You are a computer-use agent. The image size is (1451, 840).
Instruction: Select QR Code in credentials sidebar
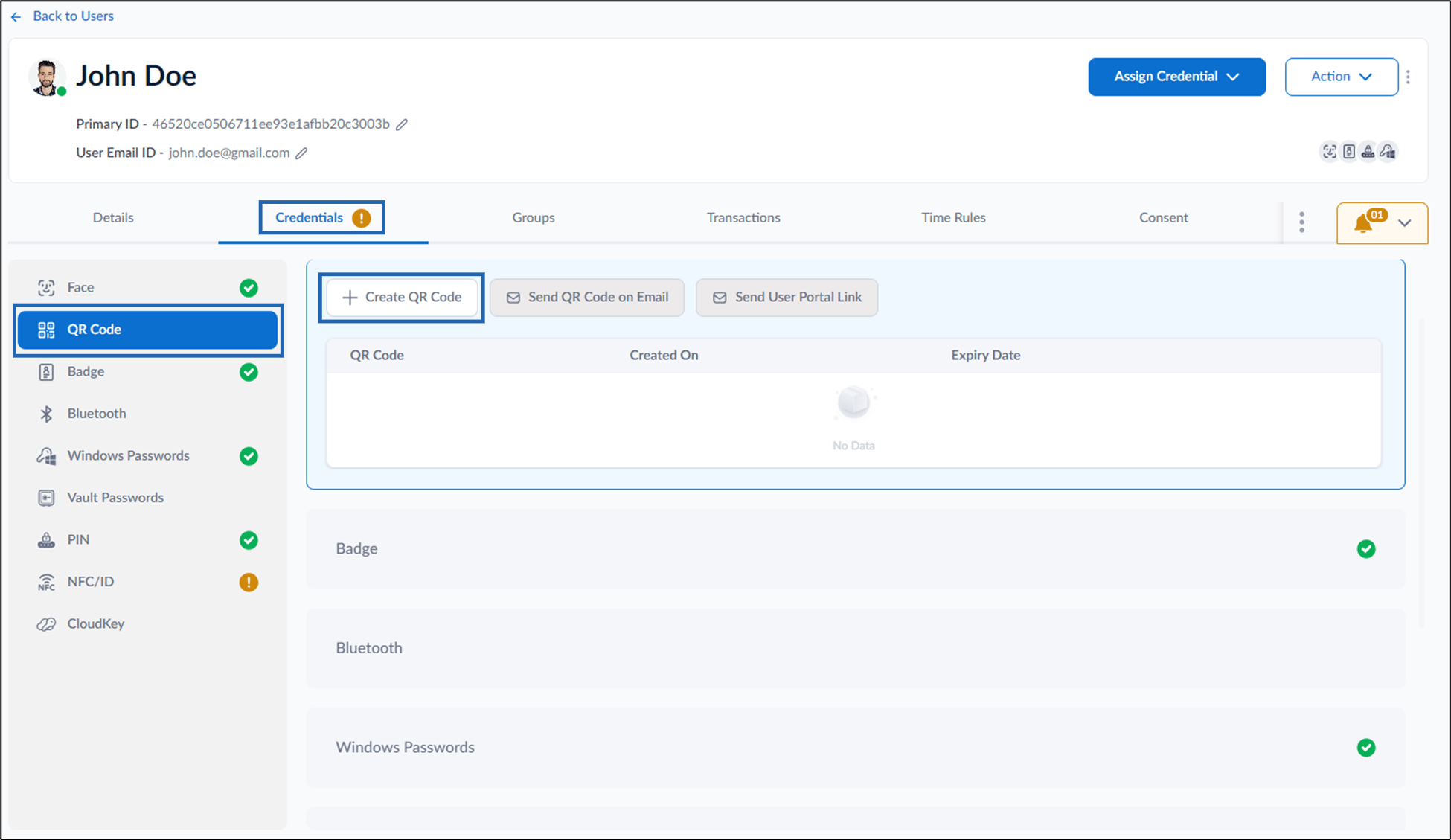click(147, 330)
